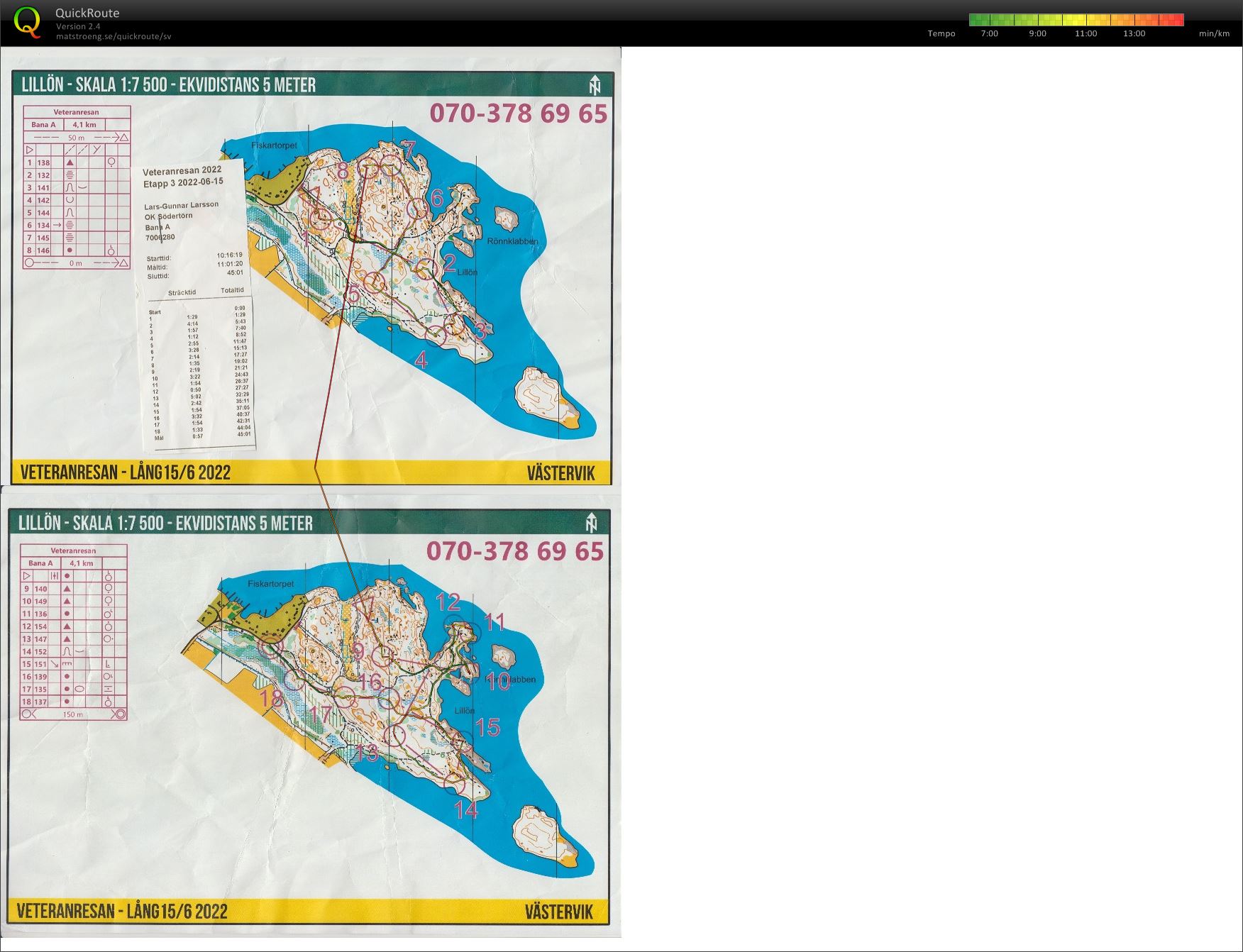Click control number 5 on the map
1243x952 pixels.
353,294
